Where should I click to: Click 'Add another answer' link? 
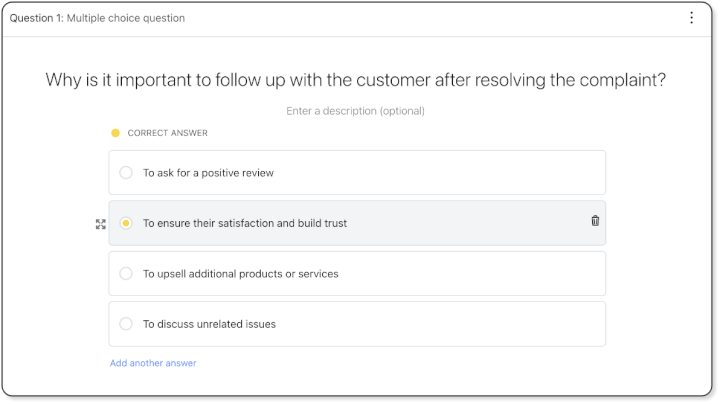153,363
